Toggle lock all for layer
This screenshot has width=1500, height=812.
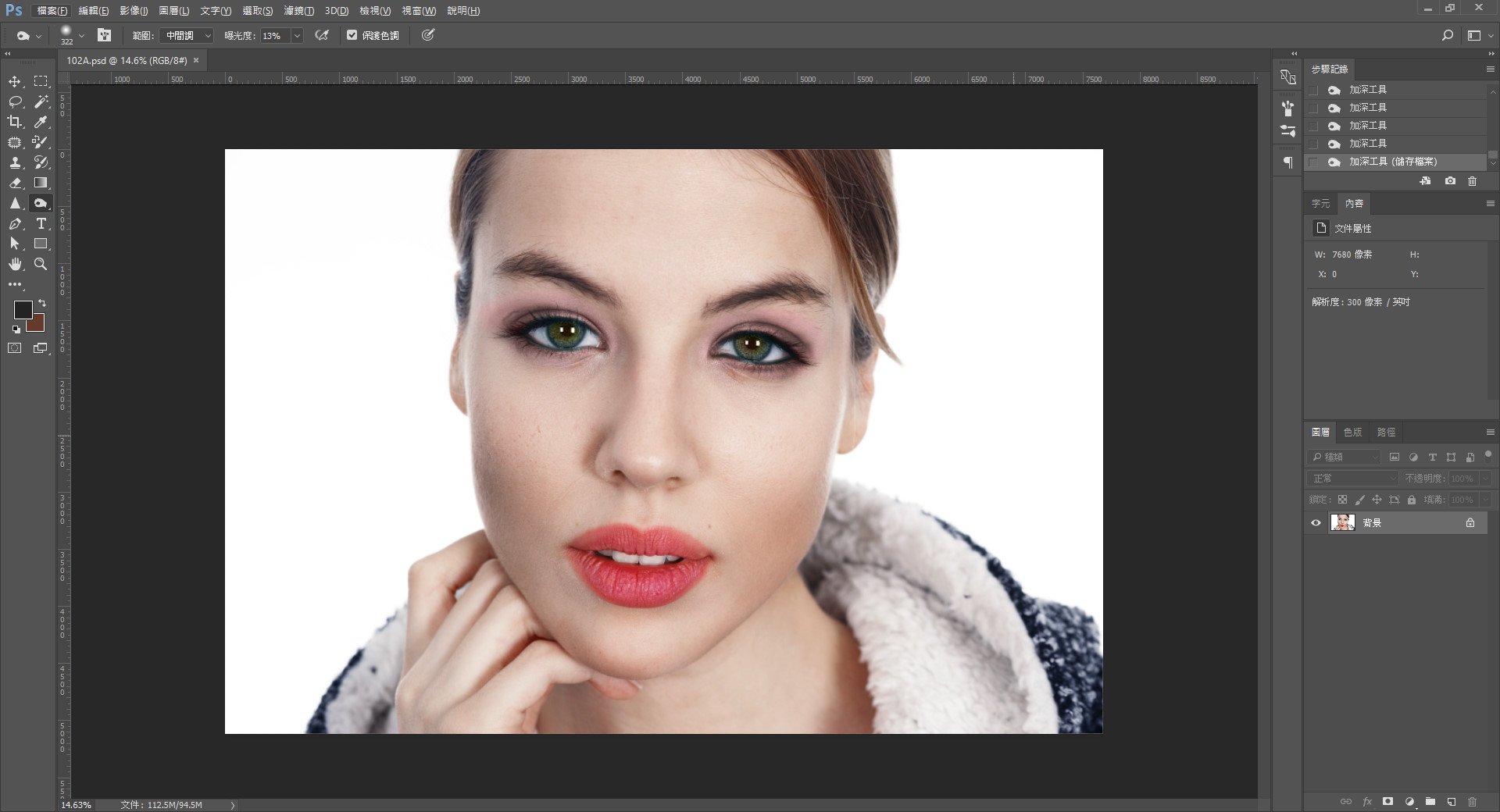pos(1411,500)
